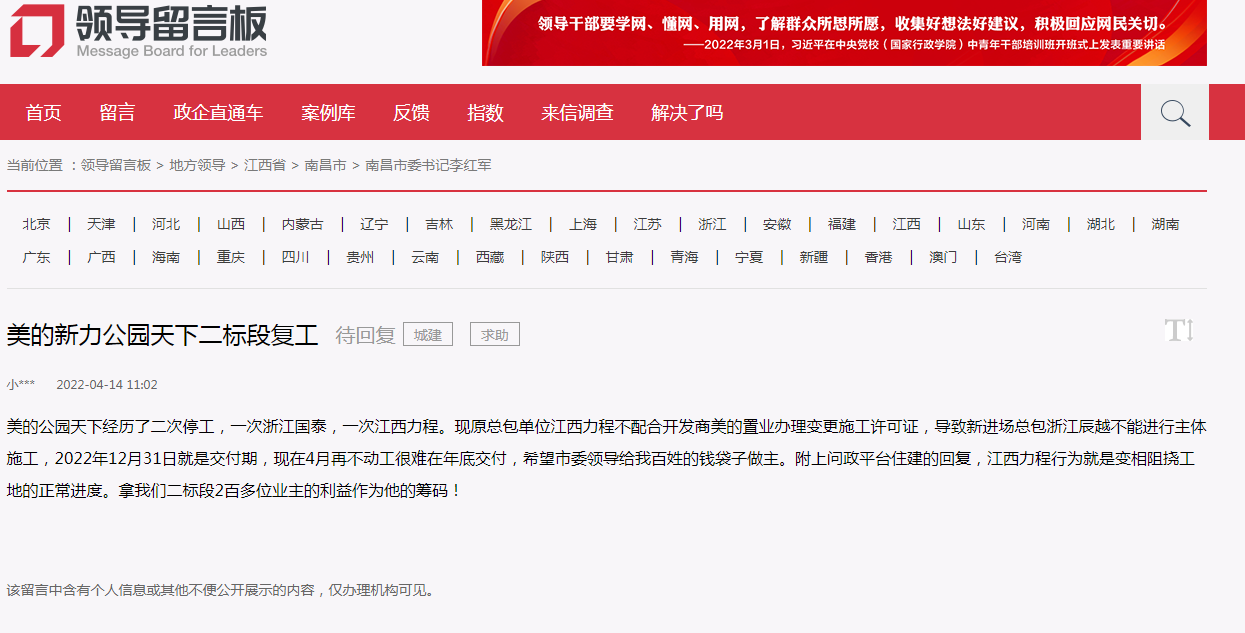Viewport: 1245px width, 633px height.
Task: Open the 首页 navigation tab
Action: pos(44,113)
